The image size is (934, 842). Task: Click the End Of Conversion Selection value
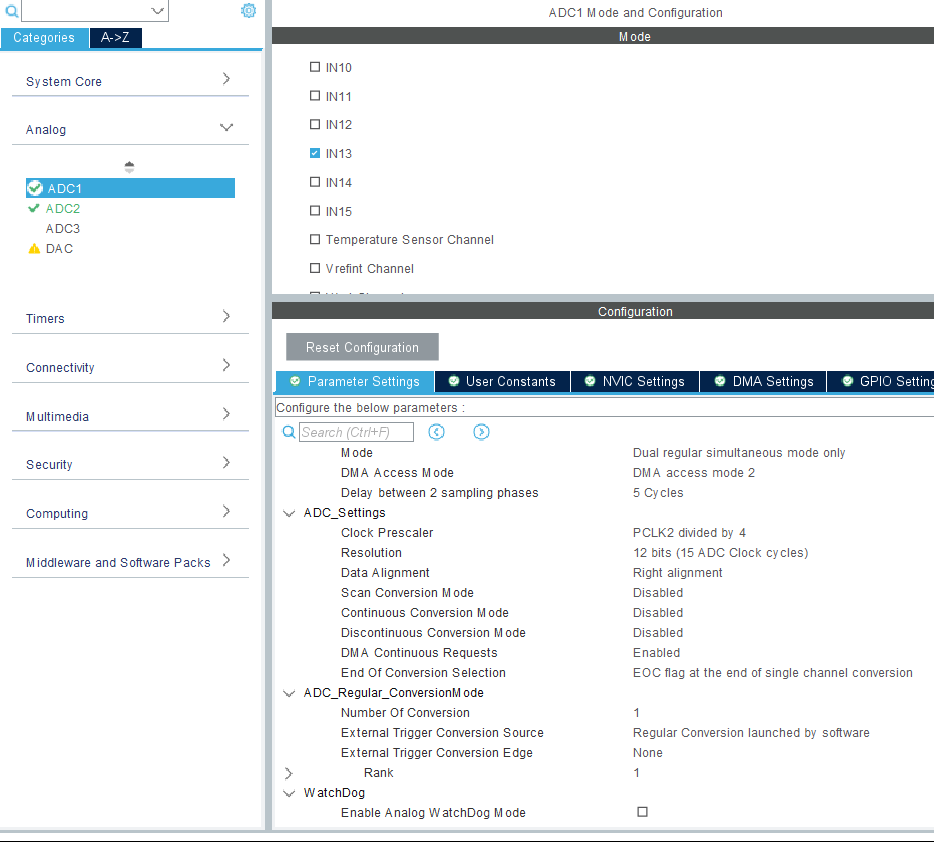point(772,673)
